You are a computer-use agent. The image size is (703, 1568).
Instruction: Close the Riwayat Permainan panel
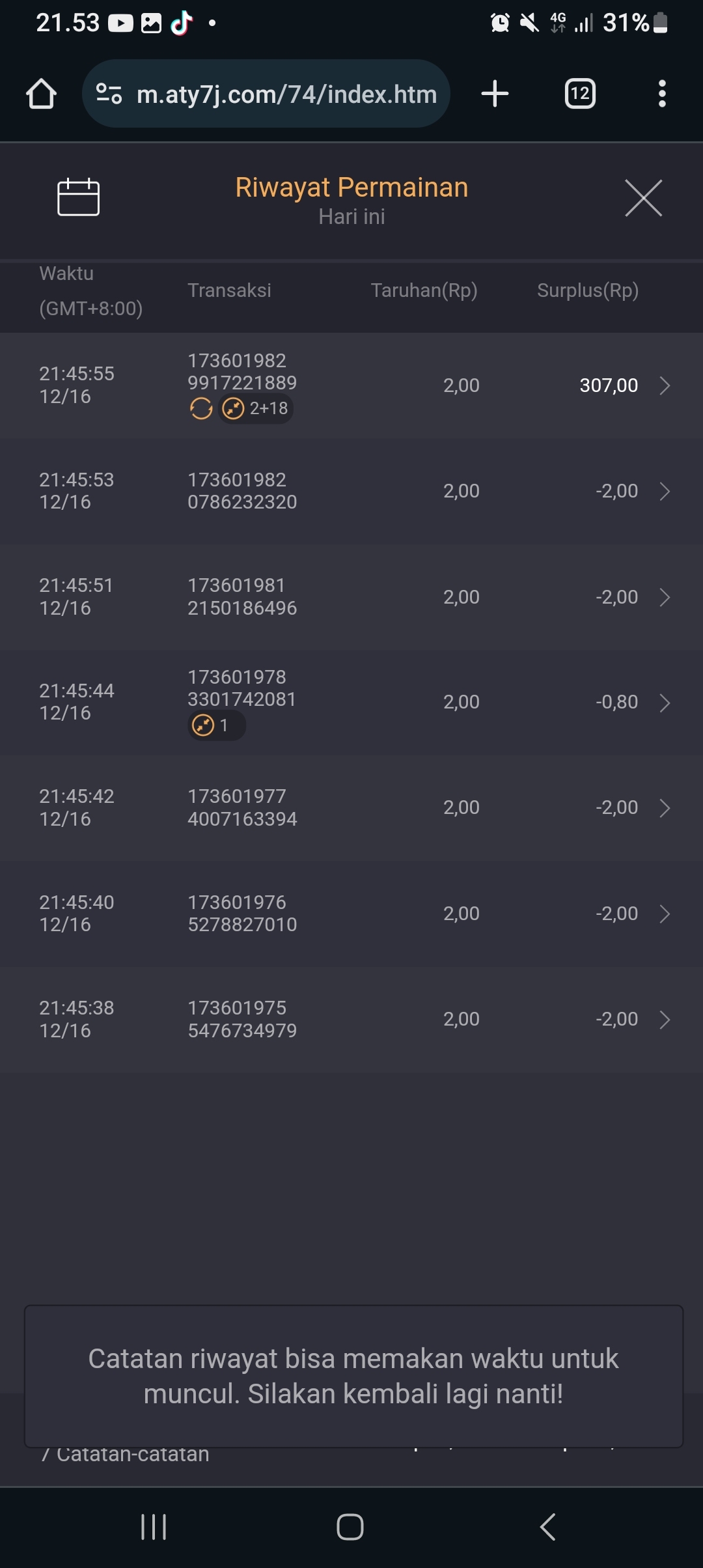click(x=643, y=198)
